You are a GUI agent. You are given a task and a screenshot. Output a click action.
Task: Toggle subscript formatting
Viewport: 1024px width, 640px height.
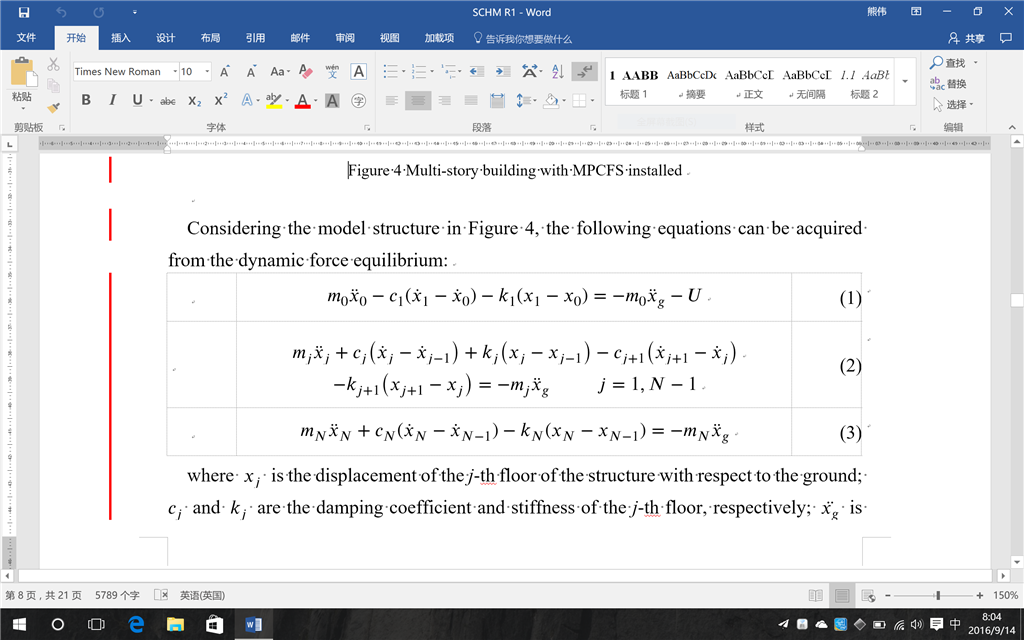pos(195,101)
